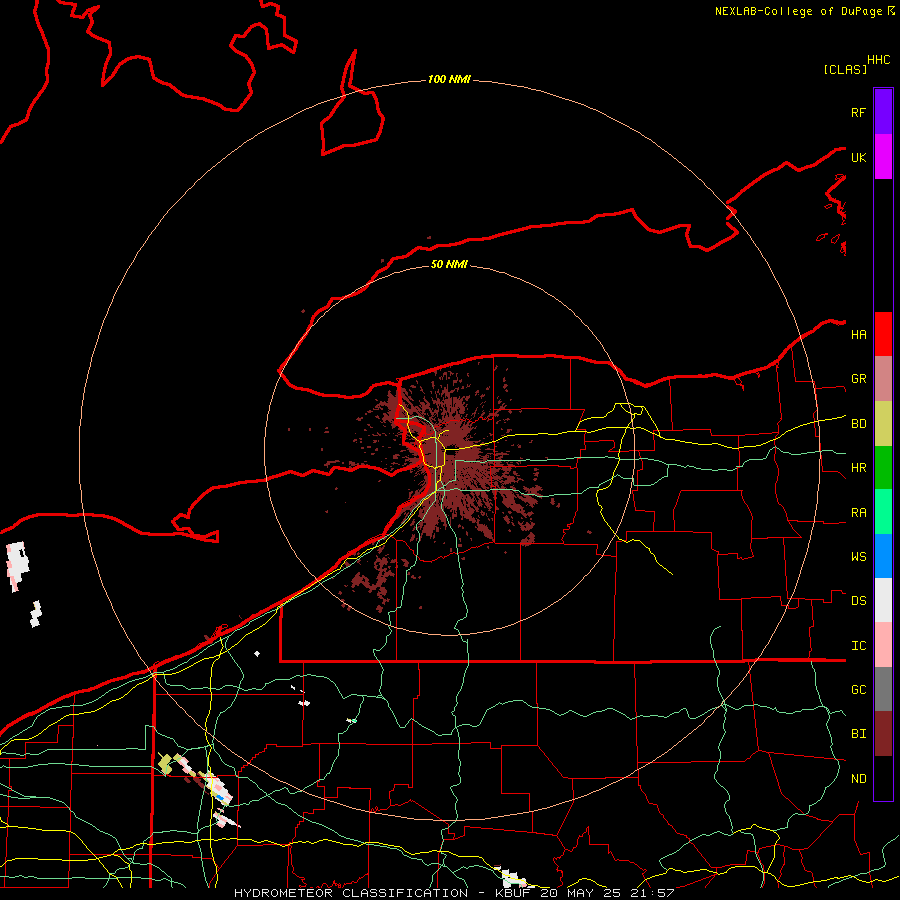900x900 pixels.
Task: Click the UK legend label
Action: (858, 157)
